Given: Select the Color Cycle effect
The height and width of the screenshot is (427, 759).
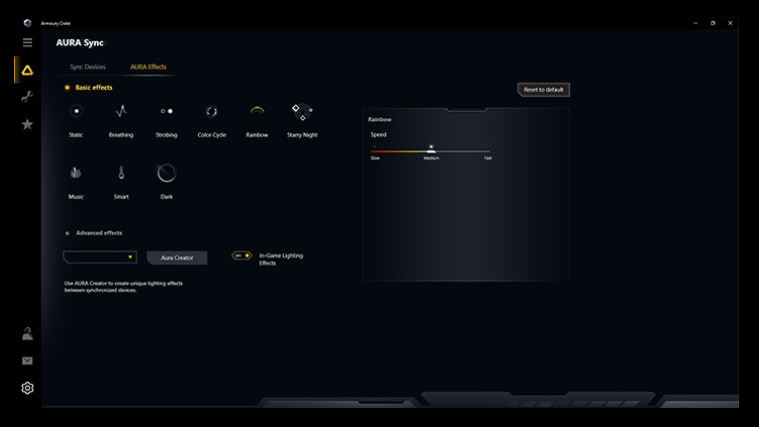Looking at the screenshot, I should (212, 112).
